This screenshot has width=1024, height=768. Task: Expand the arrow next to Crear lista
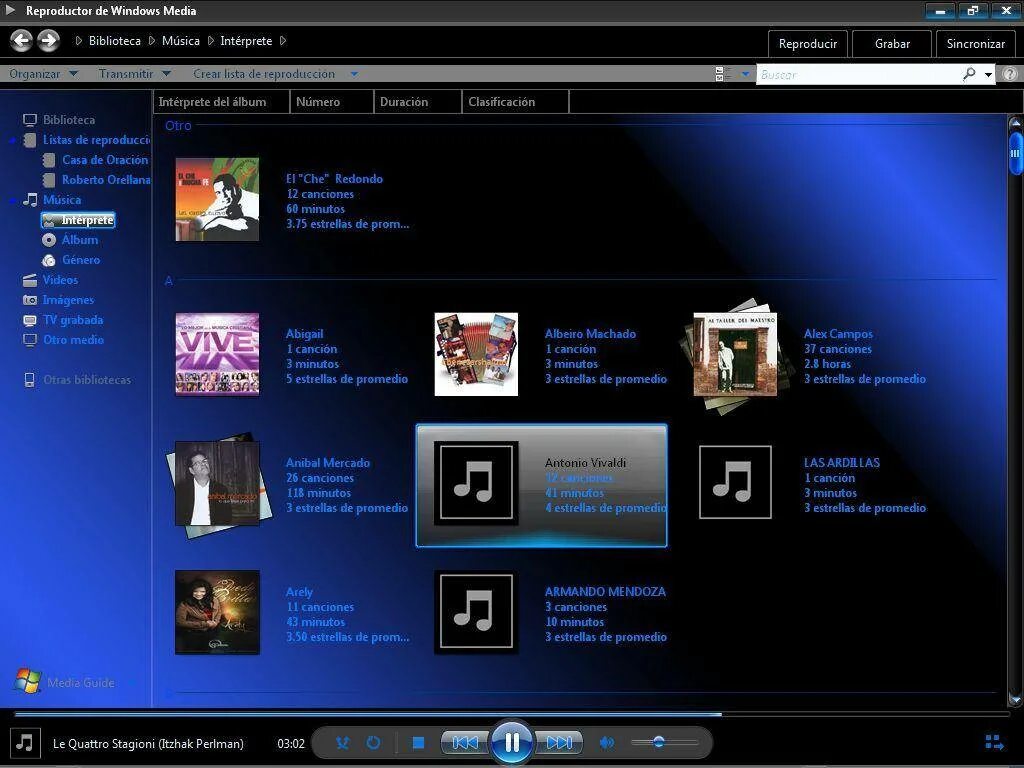click(354, 74)
